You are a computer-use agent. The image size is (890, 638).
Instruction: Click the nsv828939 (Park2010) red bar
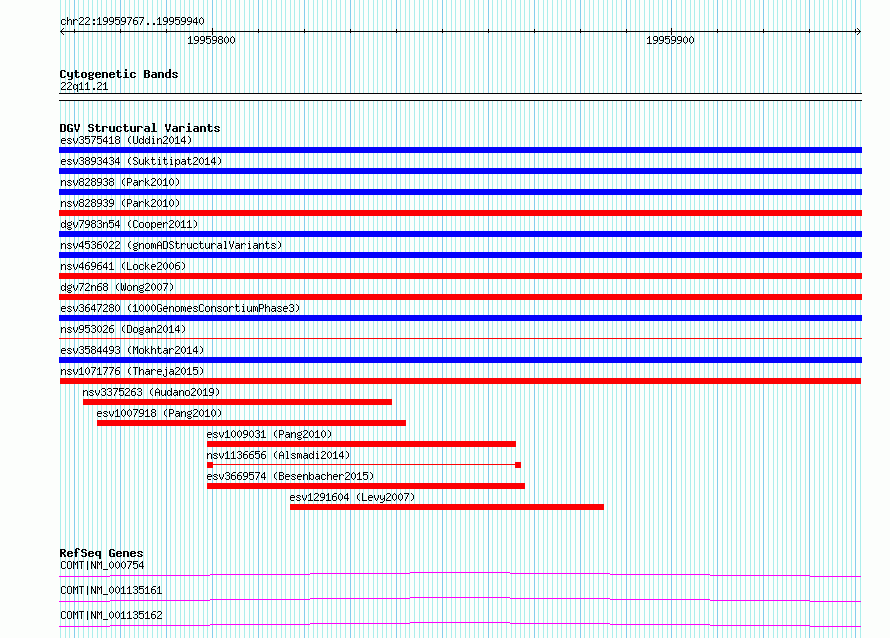460,213
